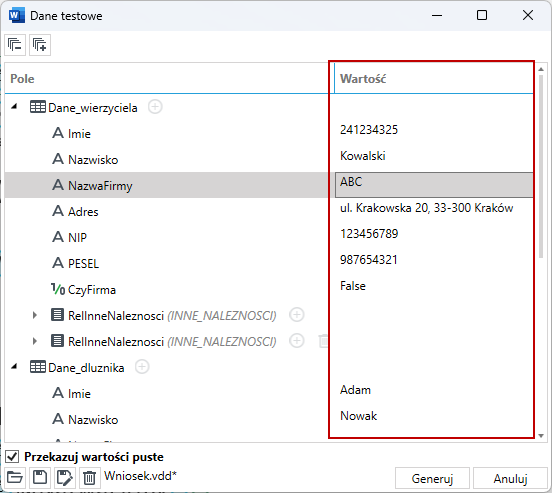Edit the value 123456789

pyautogui.click(x=369, y=233)
